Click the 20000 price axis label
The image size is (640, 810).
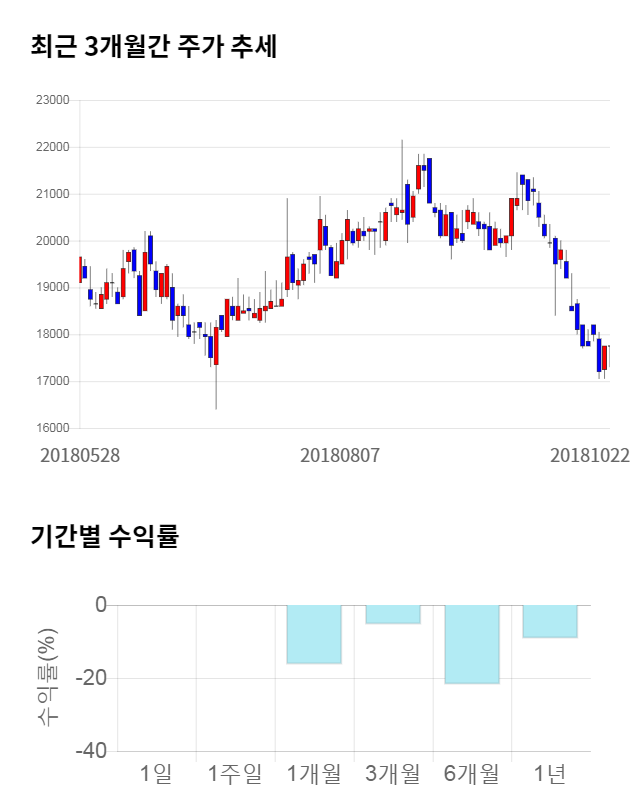coord(51,241)
